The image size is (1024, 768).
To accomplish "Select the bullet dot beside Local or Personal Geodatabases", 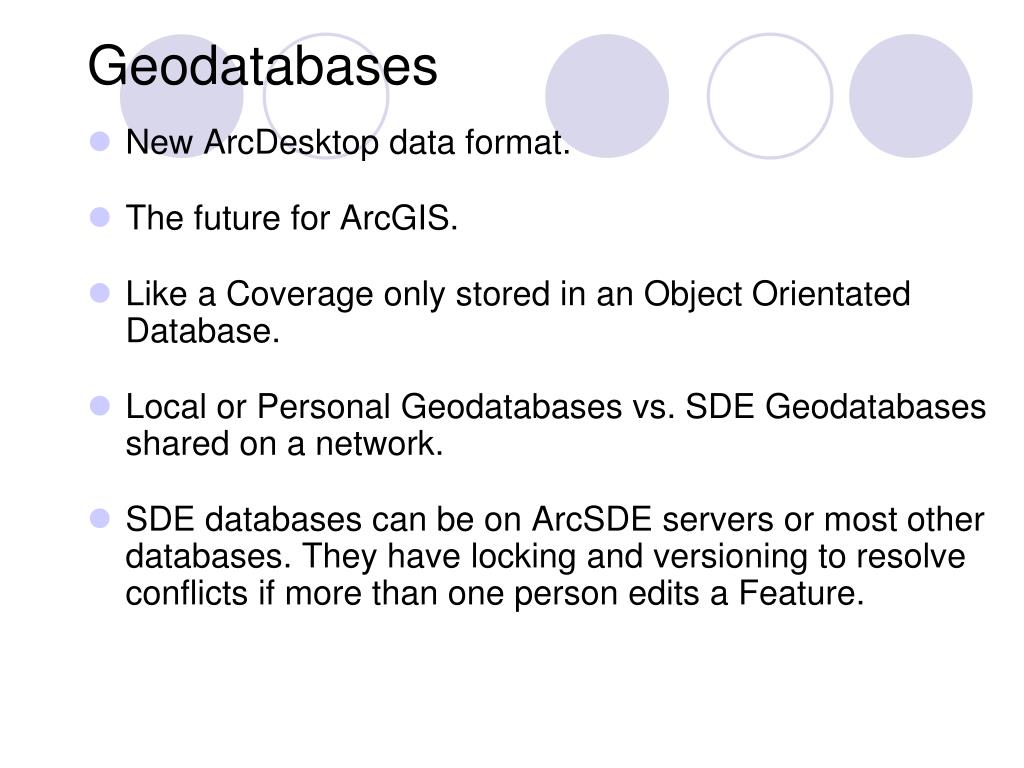I will pos(100,406).
